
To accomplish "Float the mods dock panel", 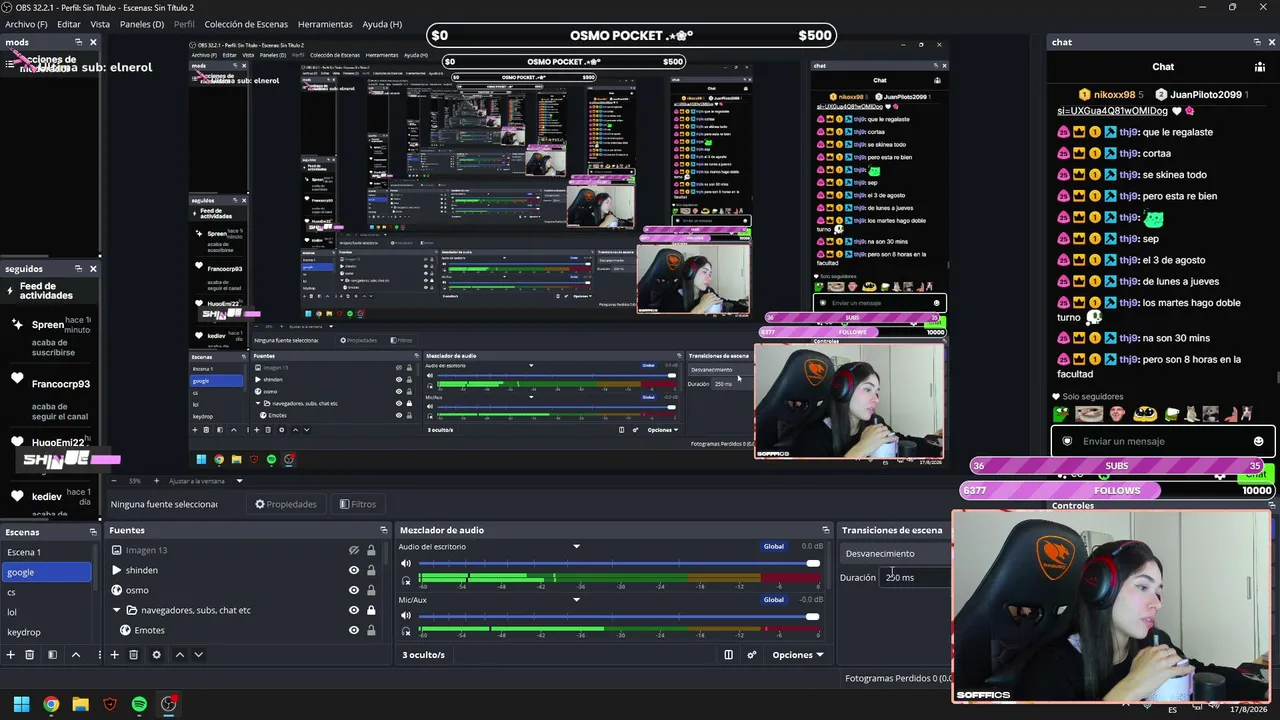I will [x=78, y=42].
